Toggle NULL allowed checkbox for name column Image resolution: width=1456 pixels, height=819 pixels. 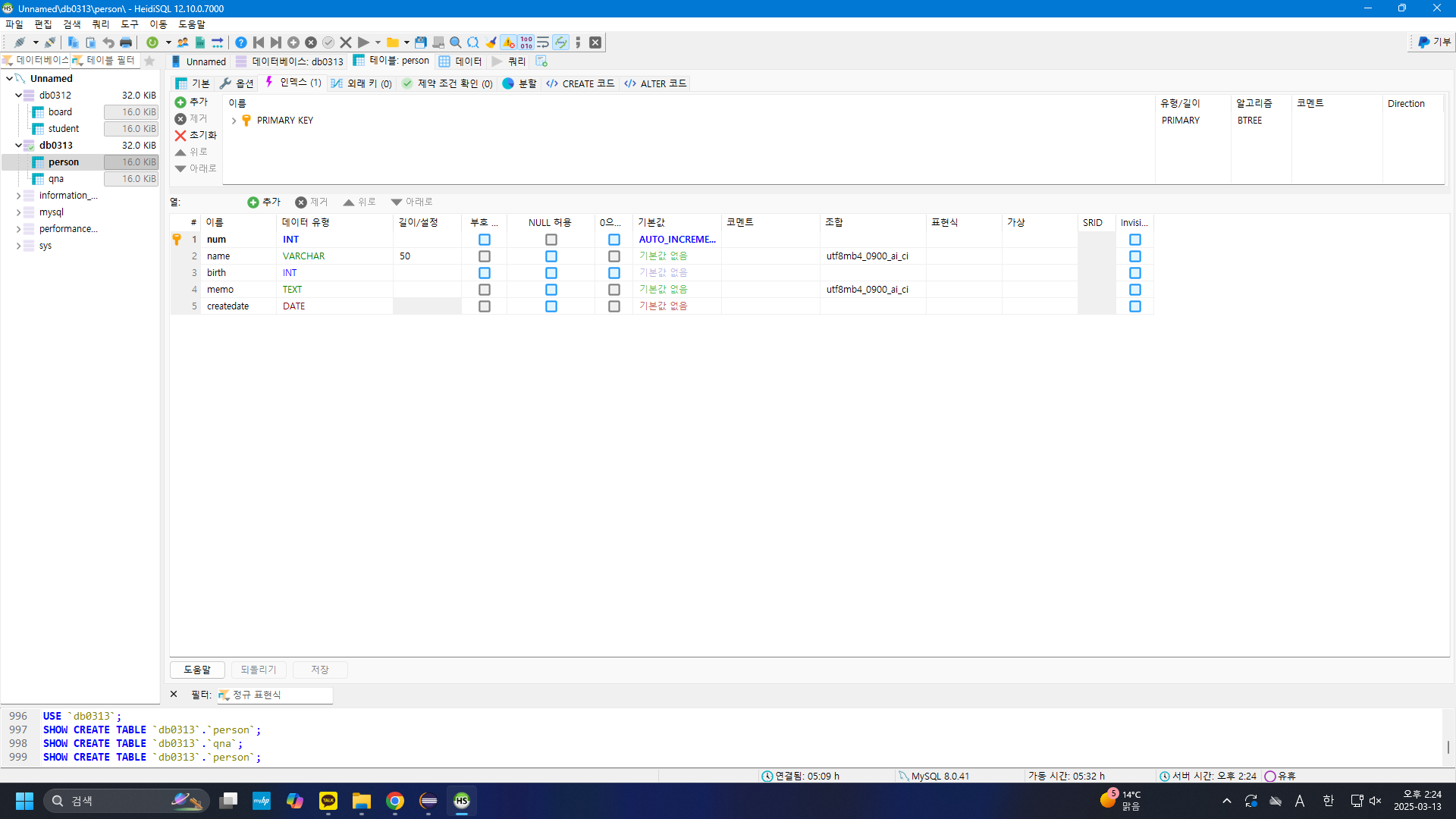coord(551,256)
